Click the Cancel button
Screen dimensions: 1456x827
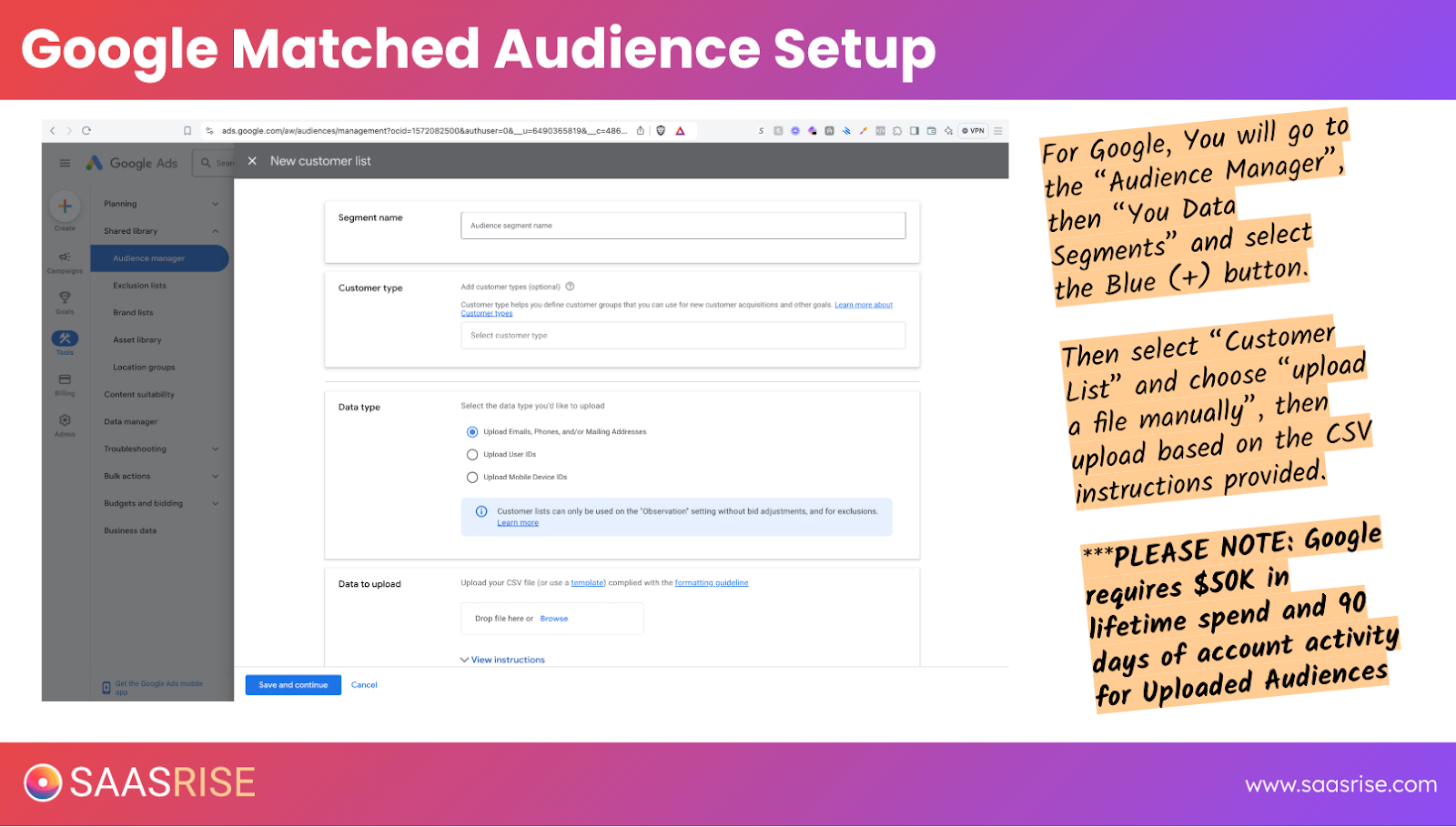pos(364,685)
